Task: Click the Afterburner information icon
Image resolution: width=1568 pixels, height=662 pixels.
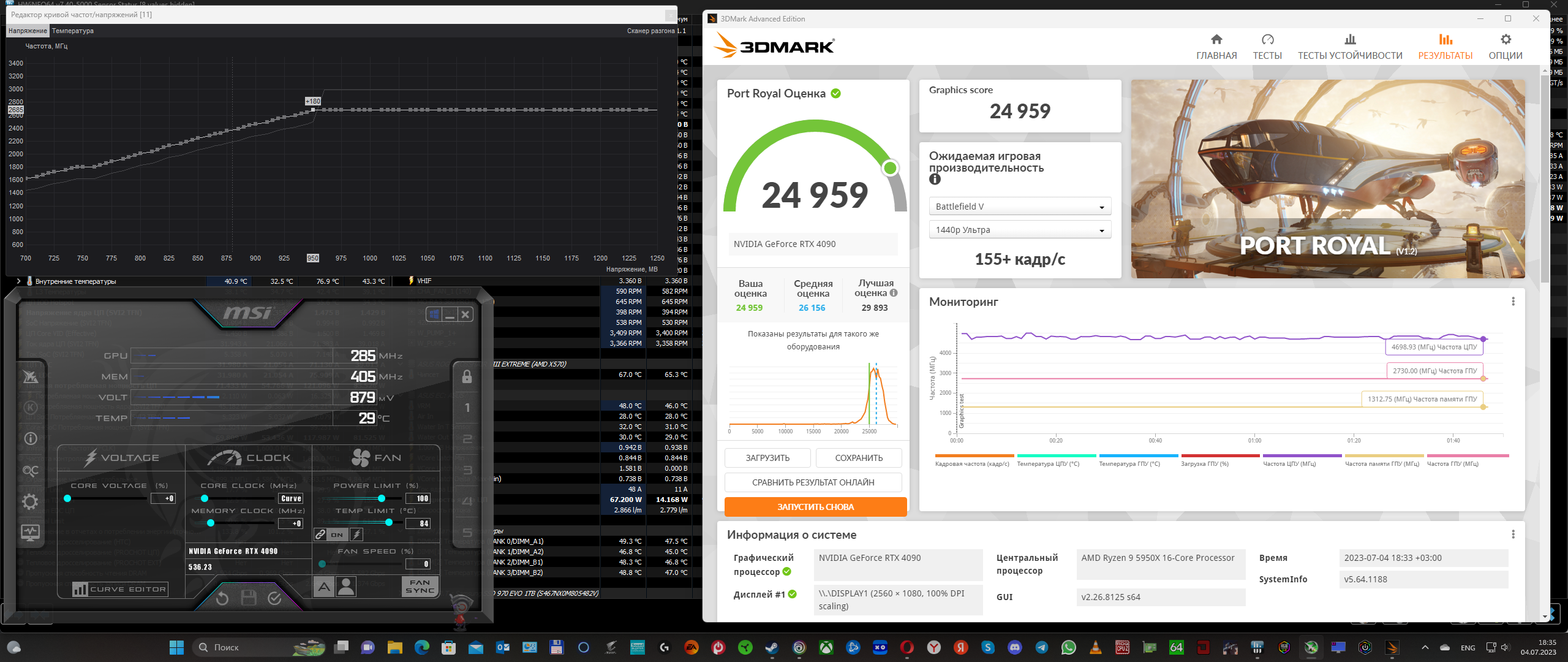Action: pos(30,438)
